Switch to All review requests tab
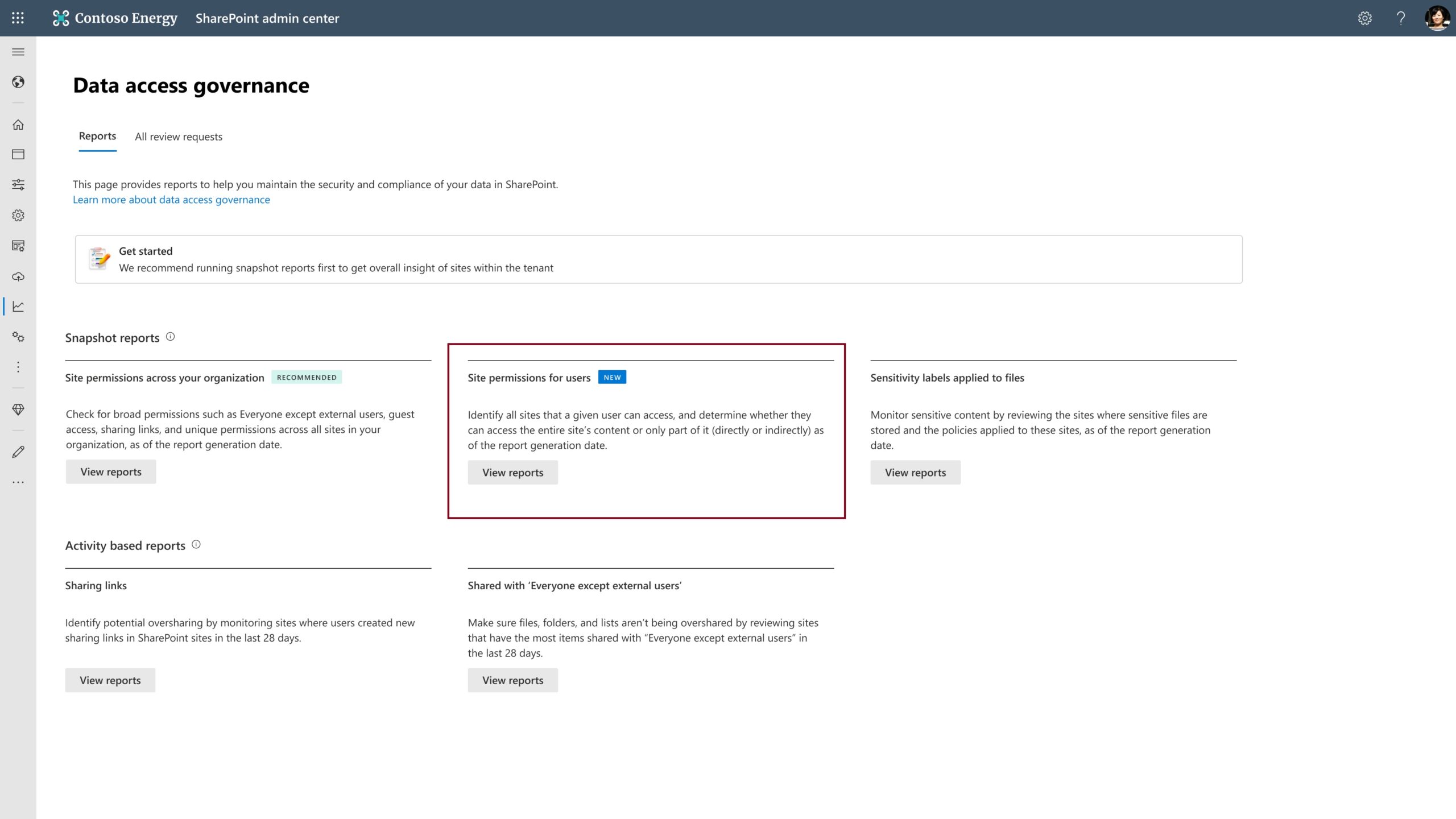This screenshot has width=1456, height=819. [179, 136]
